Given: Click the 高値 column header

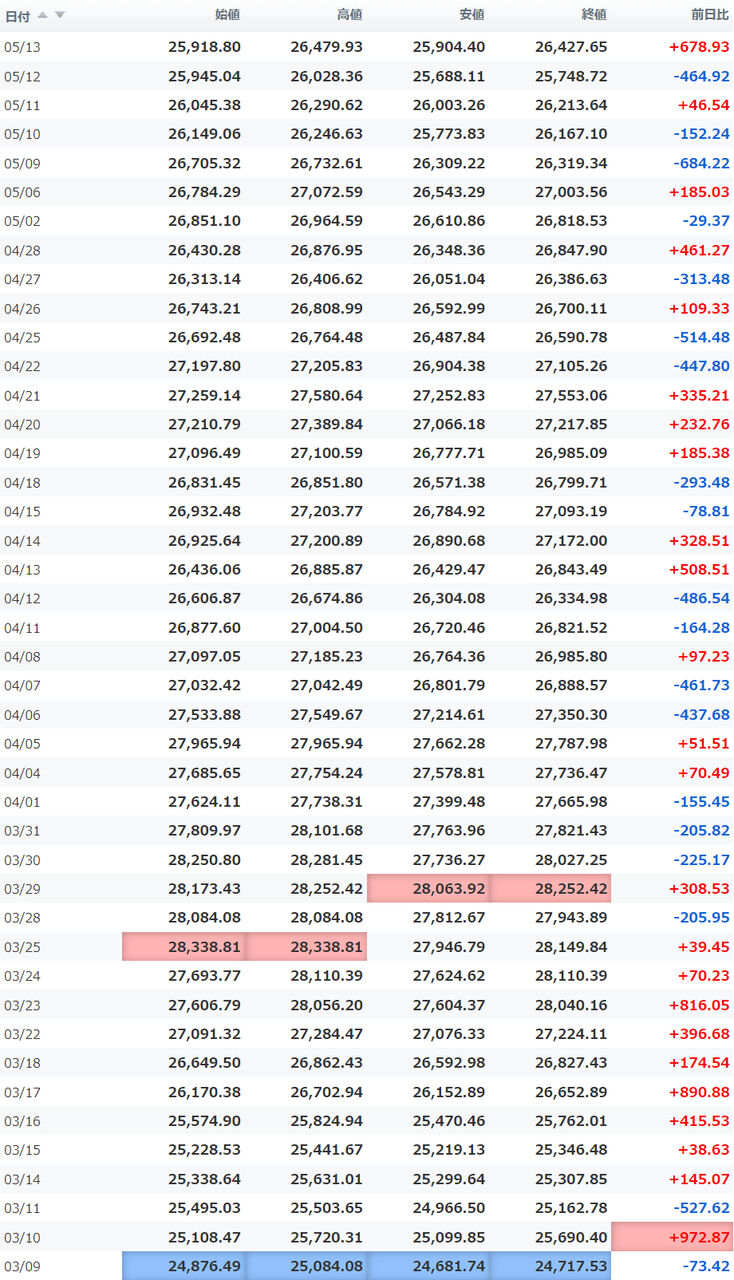Looking at the screenshot, I should point(349,16).
